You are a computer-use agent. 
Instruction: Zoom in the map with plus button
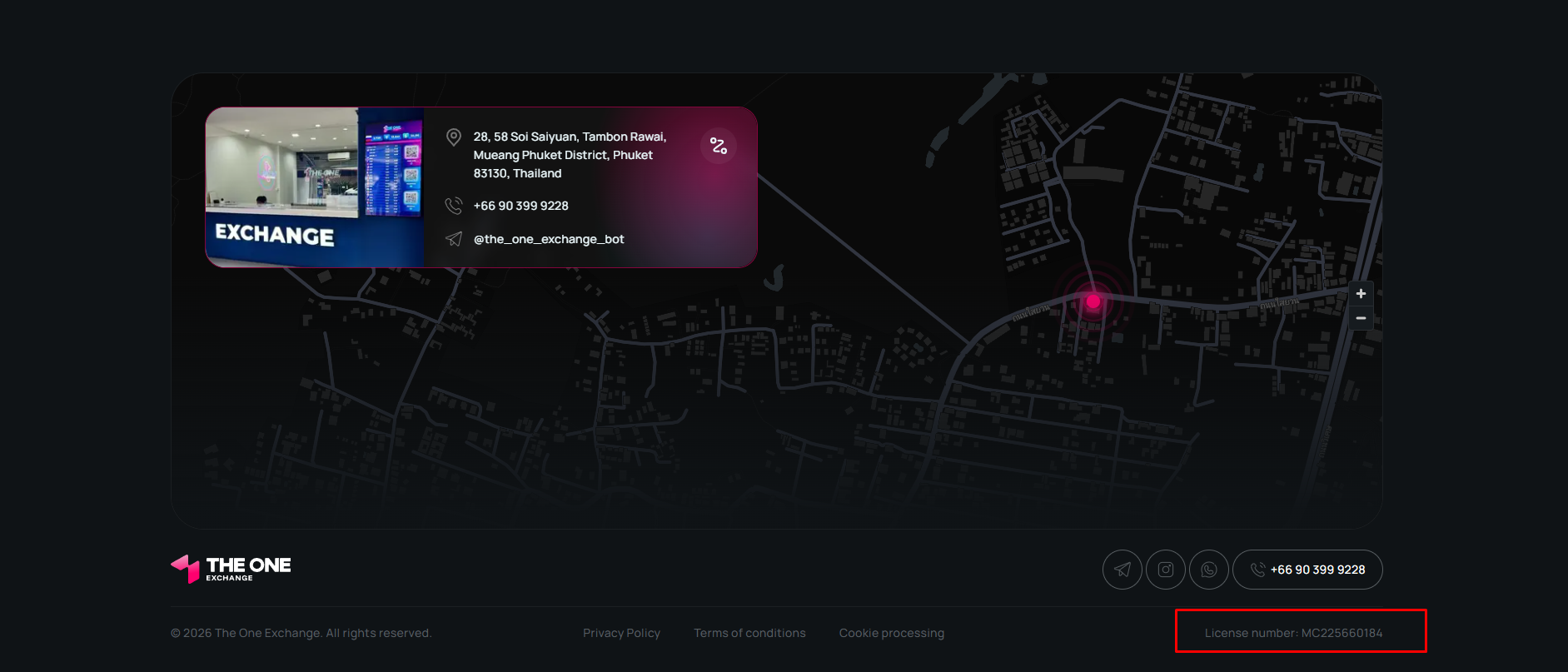point(1361,293)
